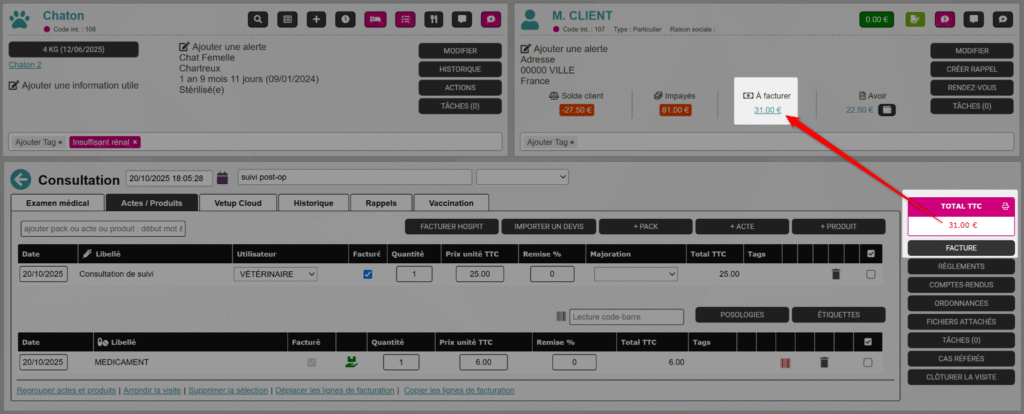1024x414 pixels.
Task: Open the VÉTÉRINAIRE user dropdown
Action: point(275,274)
